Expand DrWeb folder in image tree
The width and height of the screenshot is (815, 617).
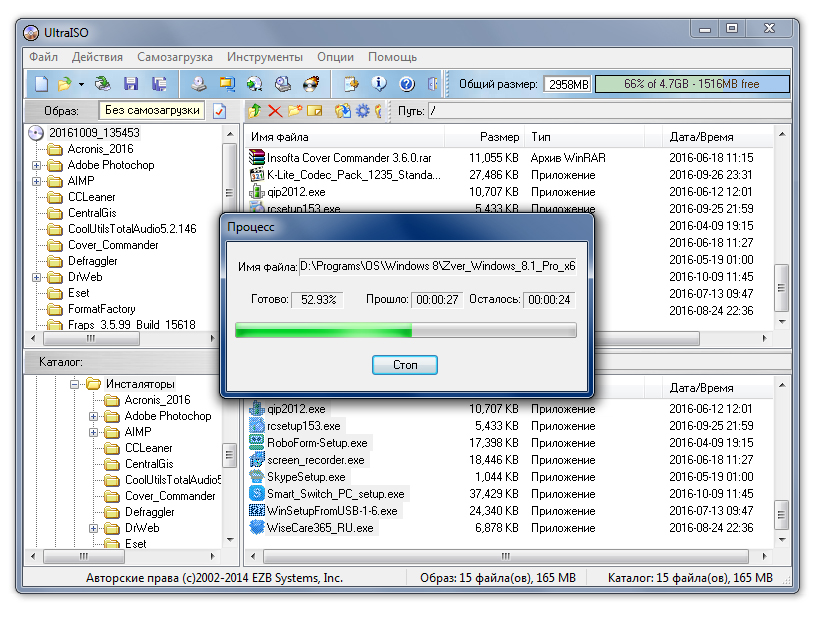pos(36,277)
